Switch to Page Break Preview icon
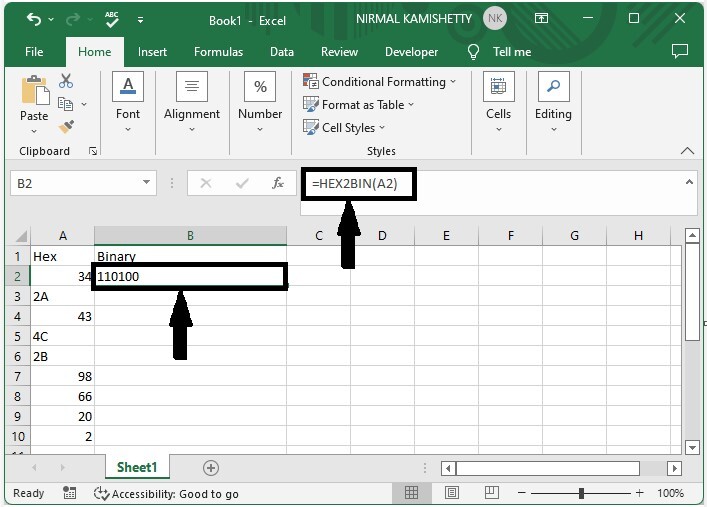The height and width of the screenshot is (507, 707). tap(491, 493)
